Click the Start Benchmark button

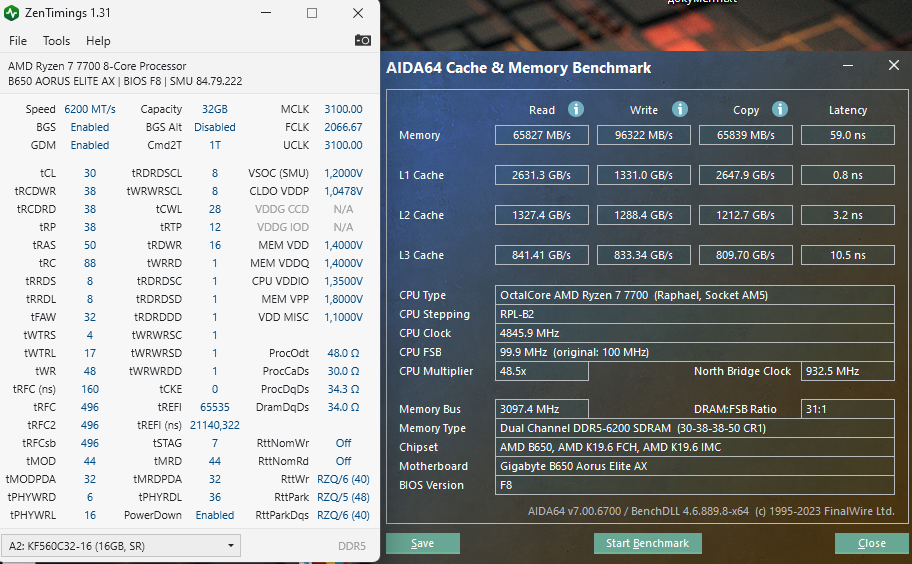647,543
